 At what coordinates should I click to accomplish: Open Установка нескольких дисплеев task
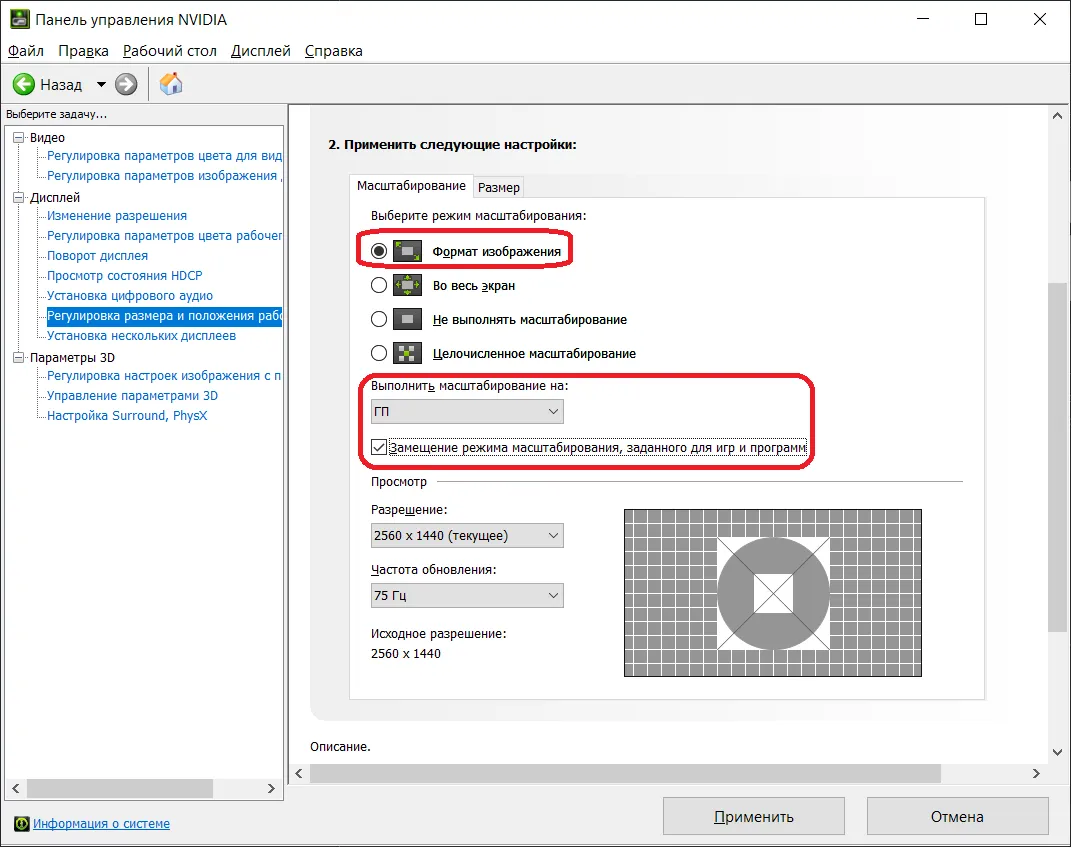142,336
